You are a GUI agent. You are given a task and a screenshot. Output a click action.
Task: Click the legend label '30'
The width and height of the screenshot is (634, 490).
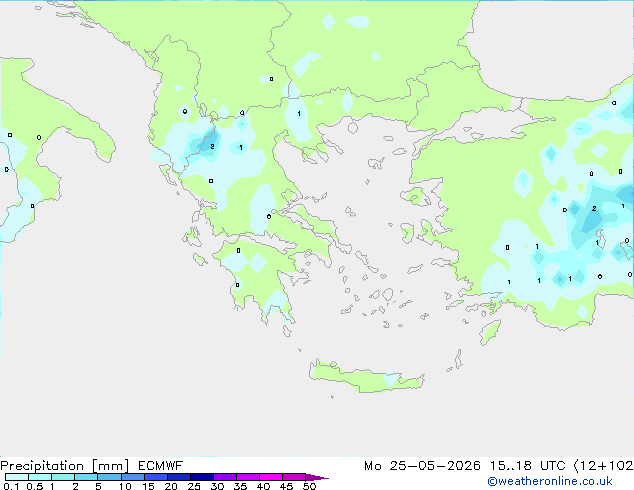click(217, 486)
